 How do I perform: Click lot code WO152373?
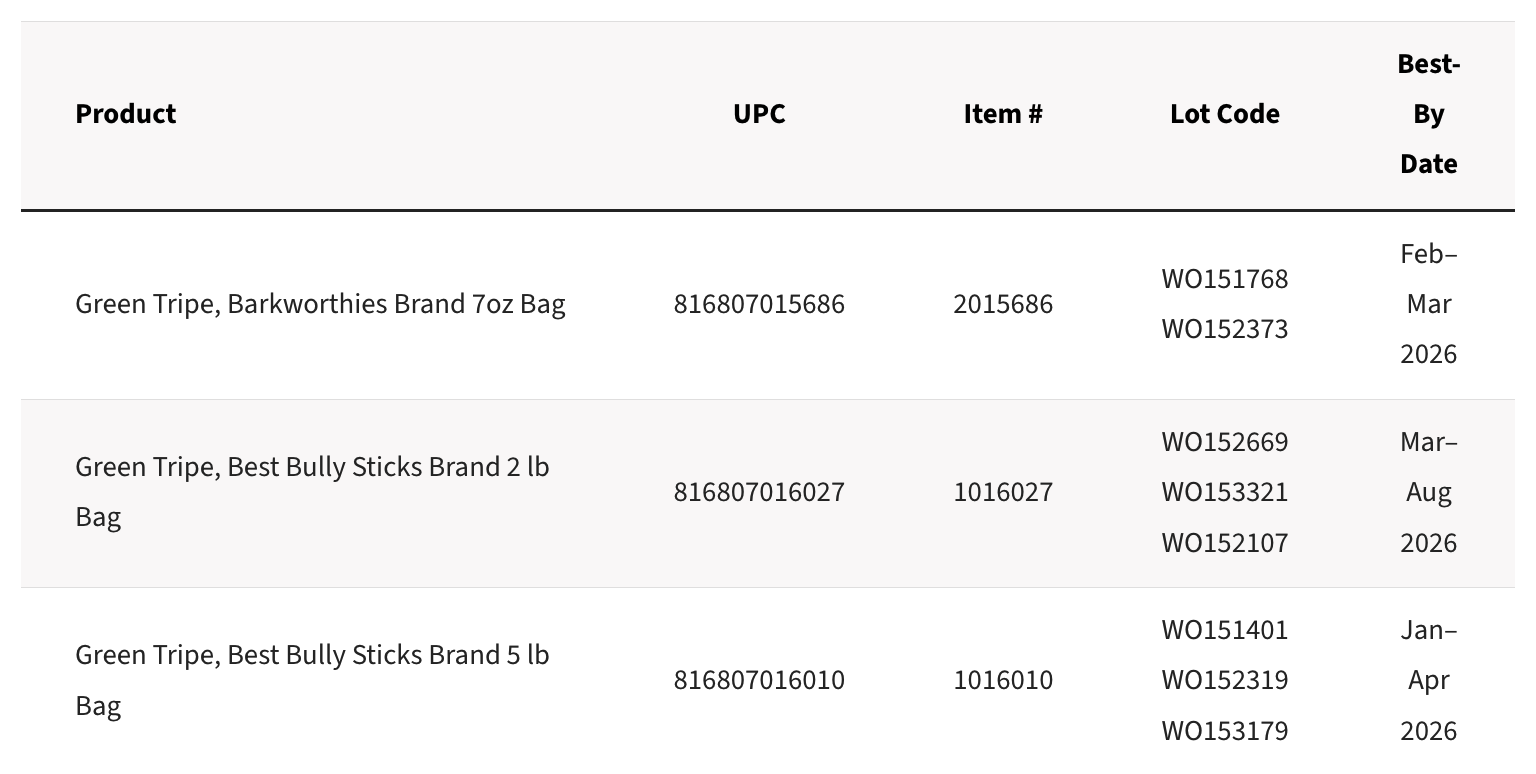(1225, 329)
